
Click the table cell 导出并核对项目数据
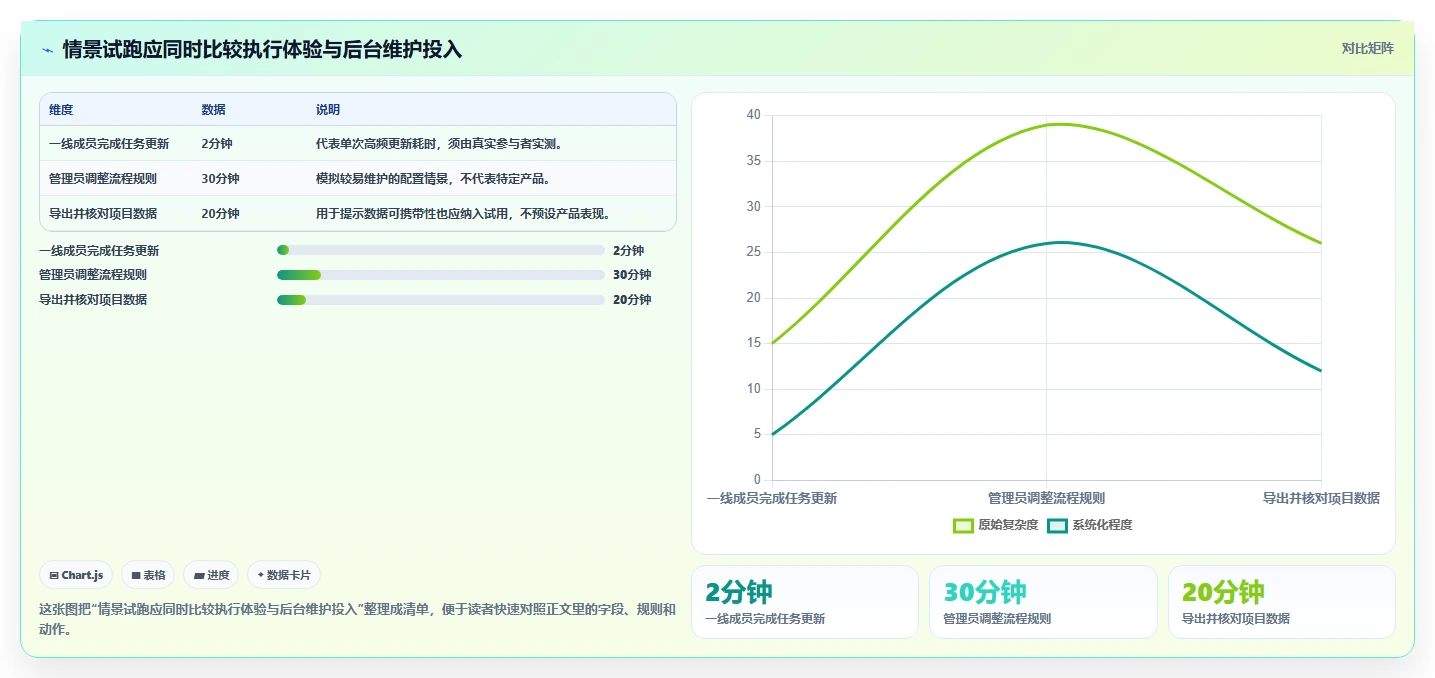(103, 213)
